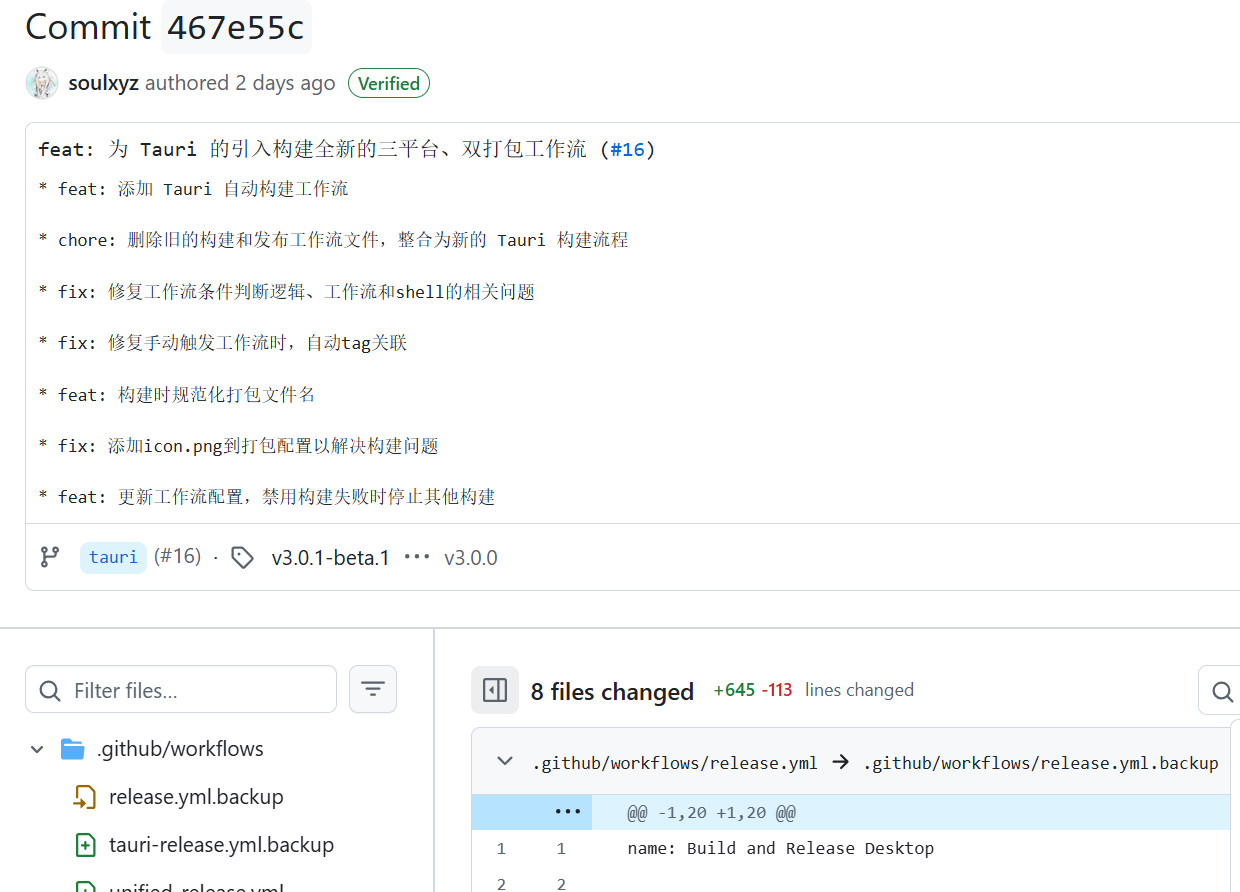Click the tag icon beside v3.0.1-beta.1
The height and width of the screenshot is (892, 1240).
click(x=242, y=558)
